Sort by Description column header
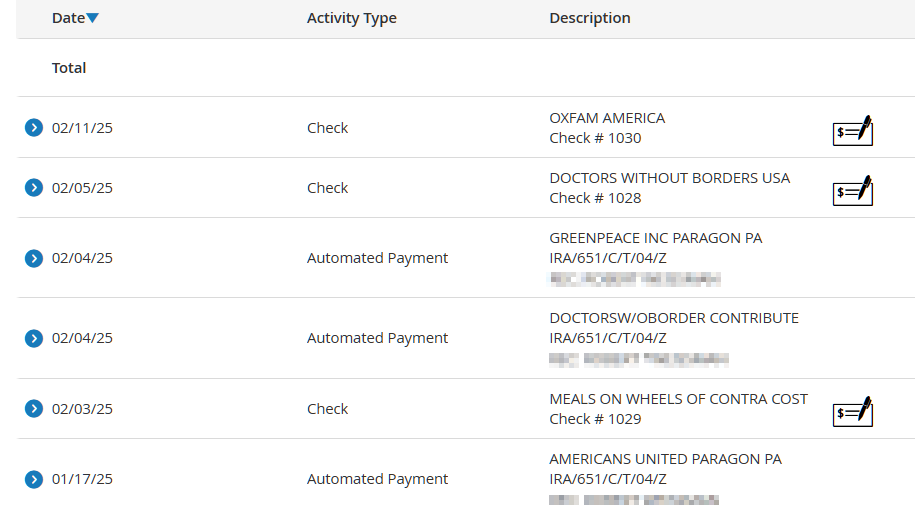This screenshot has width=915, height=515. pos(590,18)
